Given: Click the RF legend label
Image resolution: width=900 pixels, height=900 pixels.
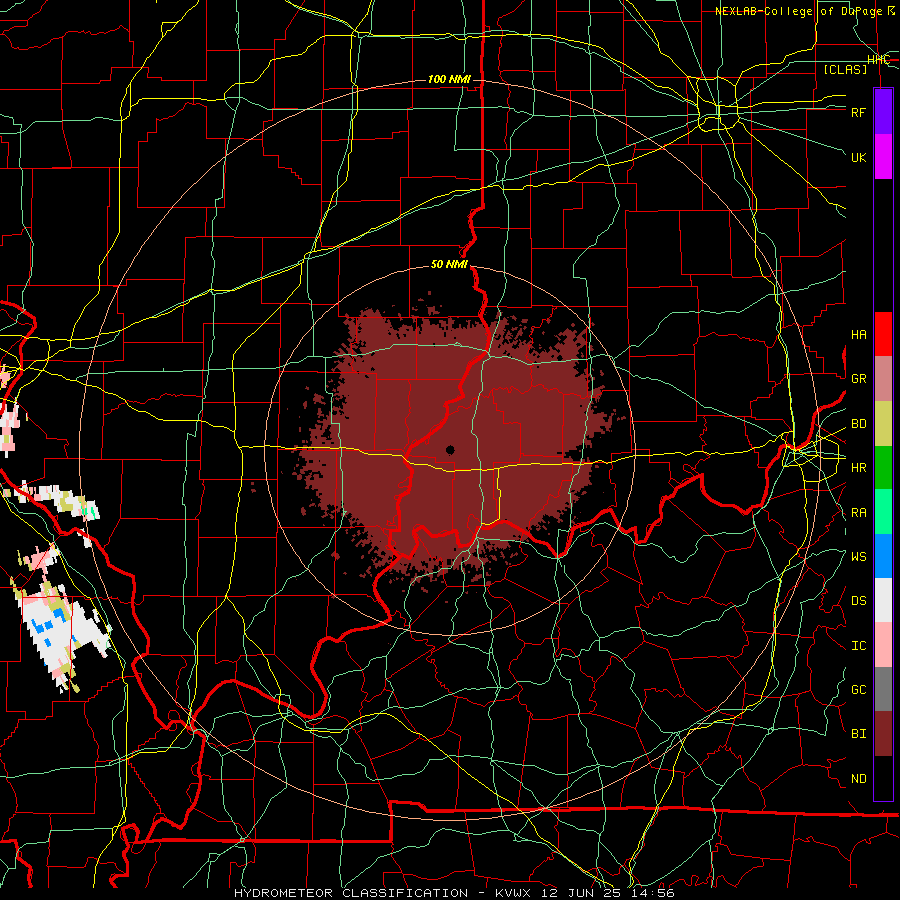Looking at the screenshot, I should click(x=858, y=112).
